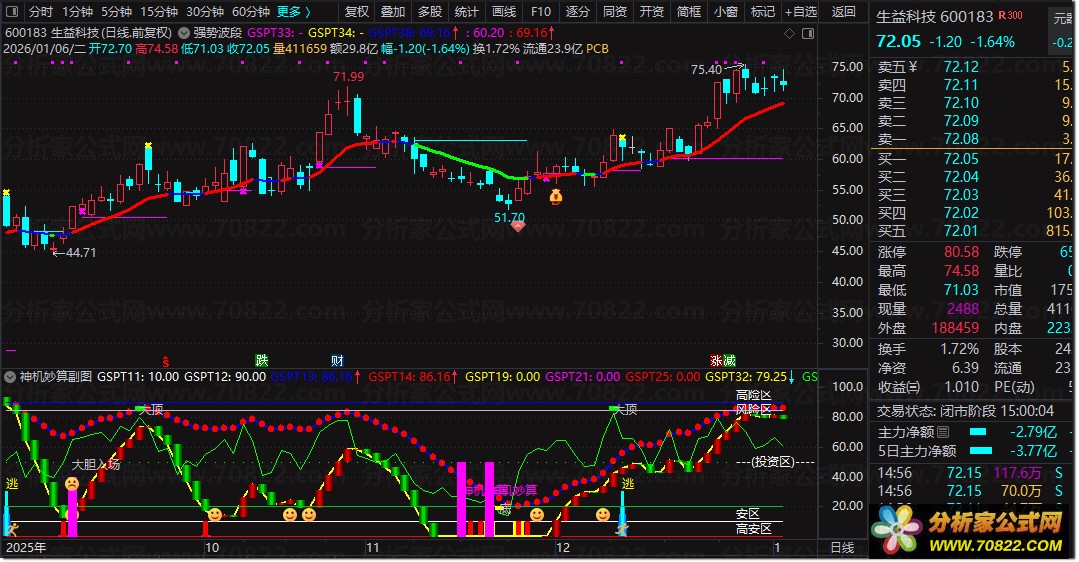
Task: Click the 买一 price 72.05
Action: click(x=961, y=159)
